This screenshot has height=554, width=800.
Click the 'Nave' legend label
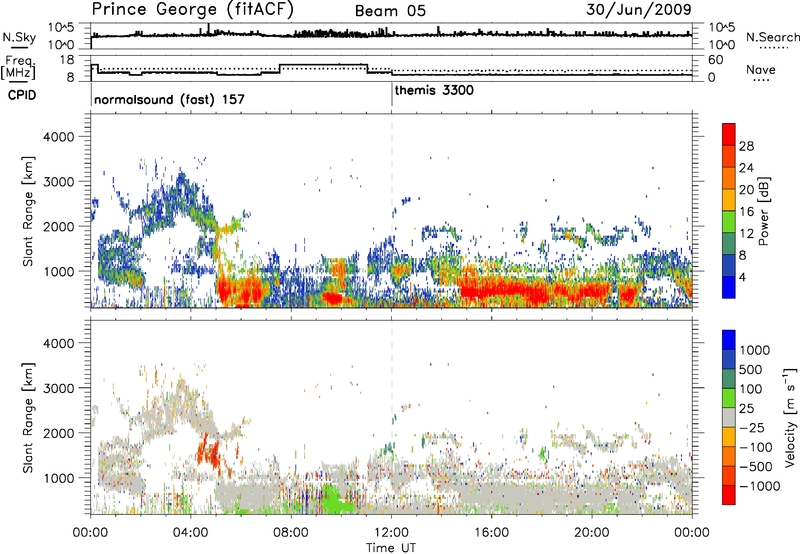tap(761, 69)
